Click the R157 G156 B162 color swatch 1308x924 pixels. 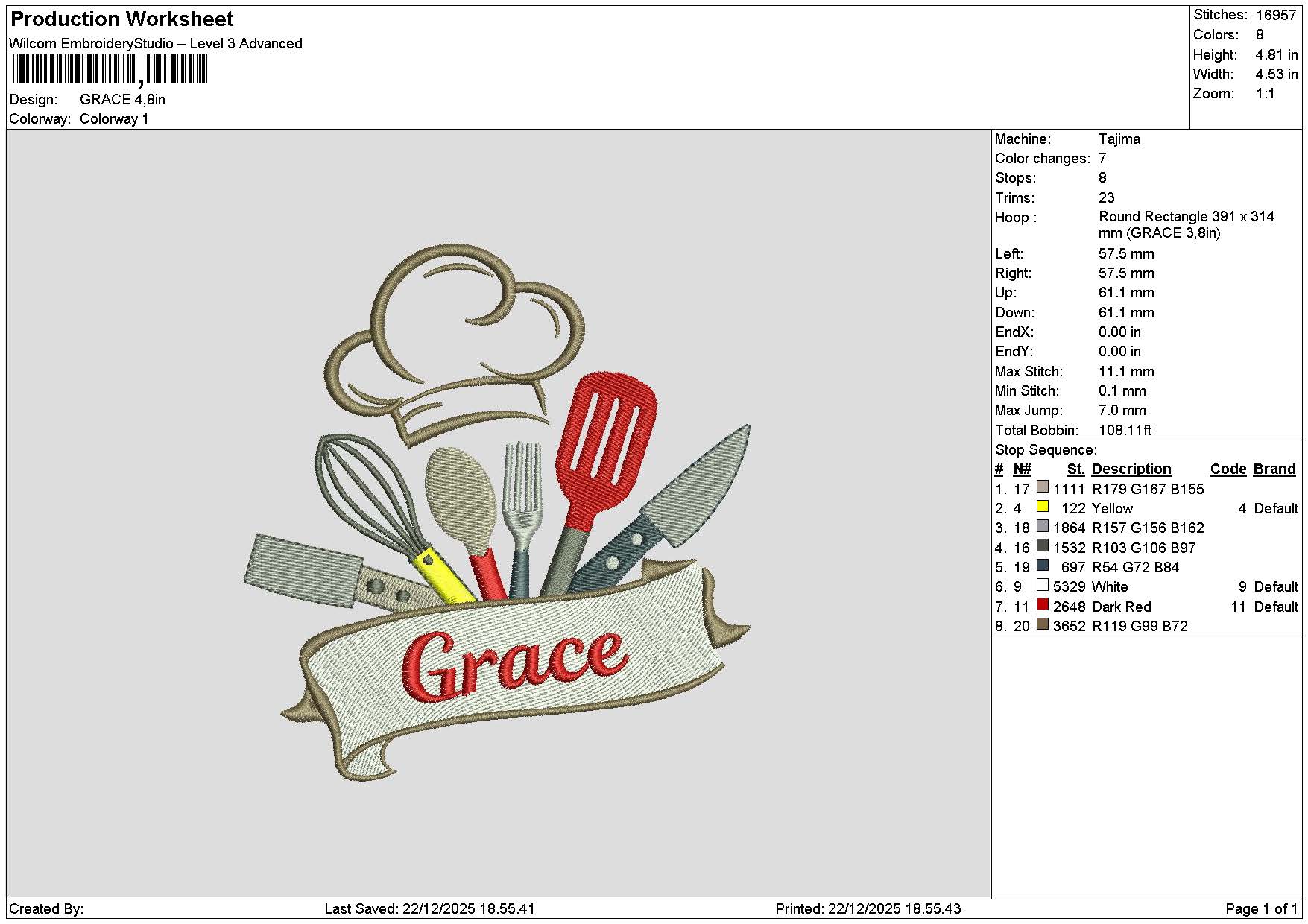tap(1043, 526)
